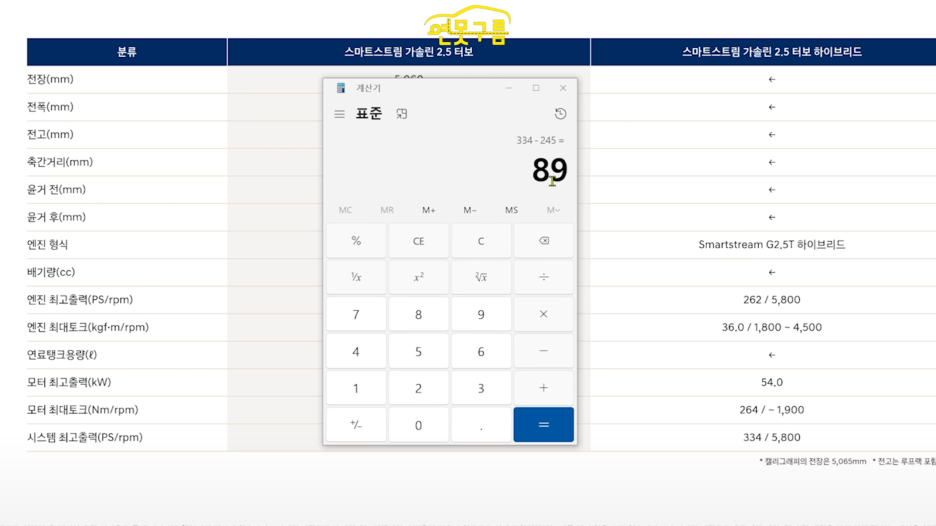
Task: Clear entry with the CE key
Action: click(x=418, y=241)
